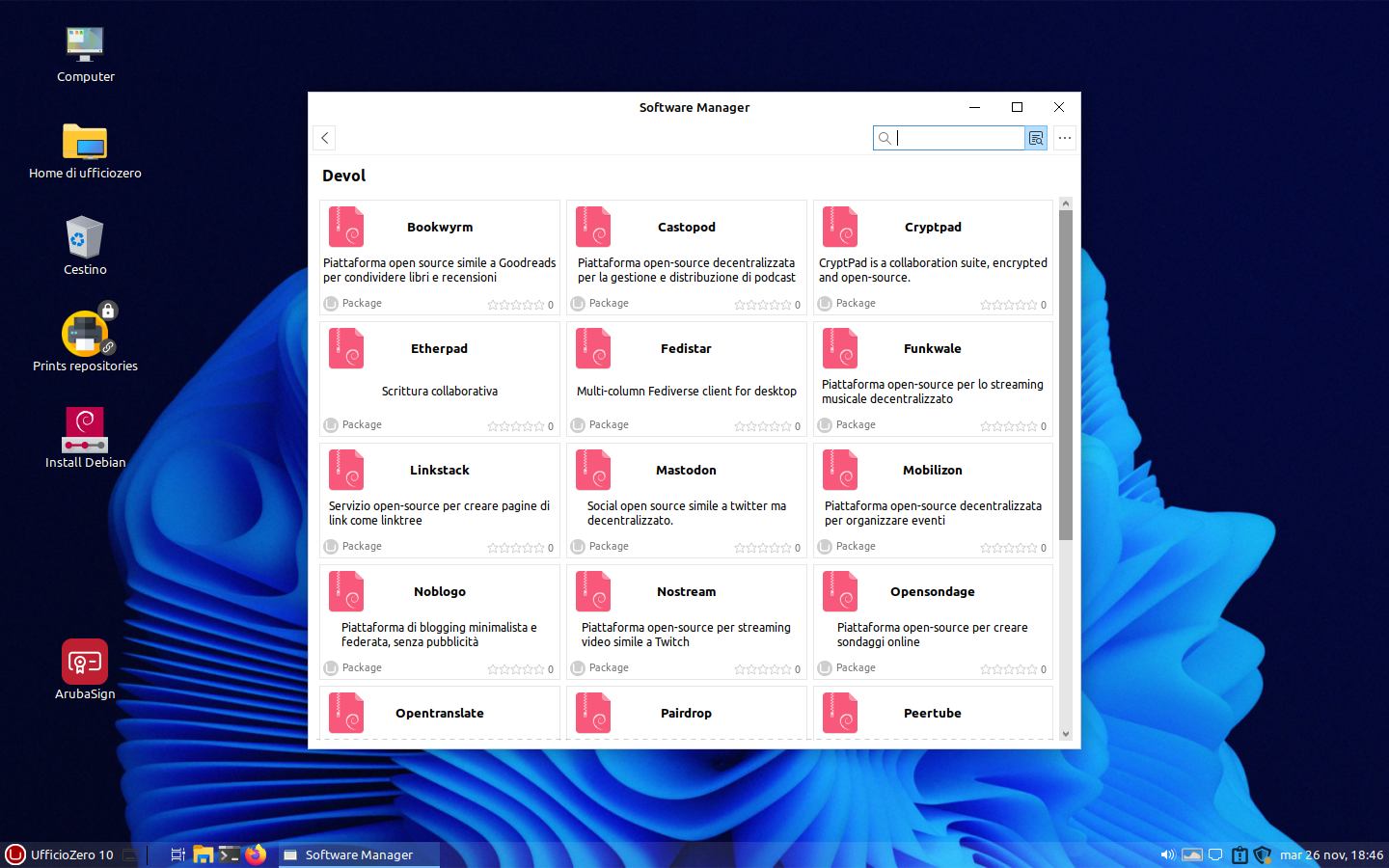The height and width of the screenshot is (868, 1389).
Task: Click the scrollbar up arrow
Action: [x=1066, y=203]
